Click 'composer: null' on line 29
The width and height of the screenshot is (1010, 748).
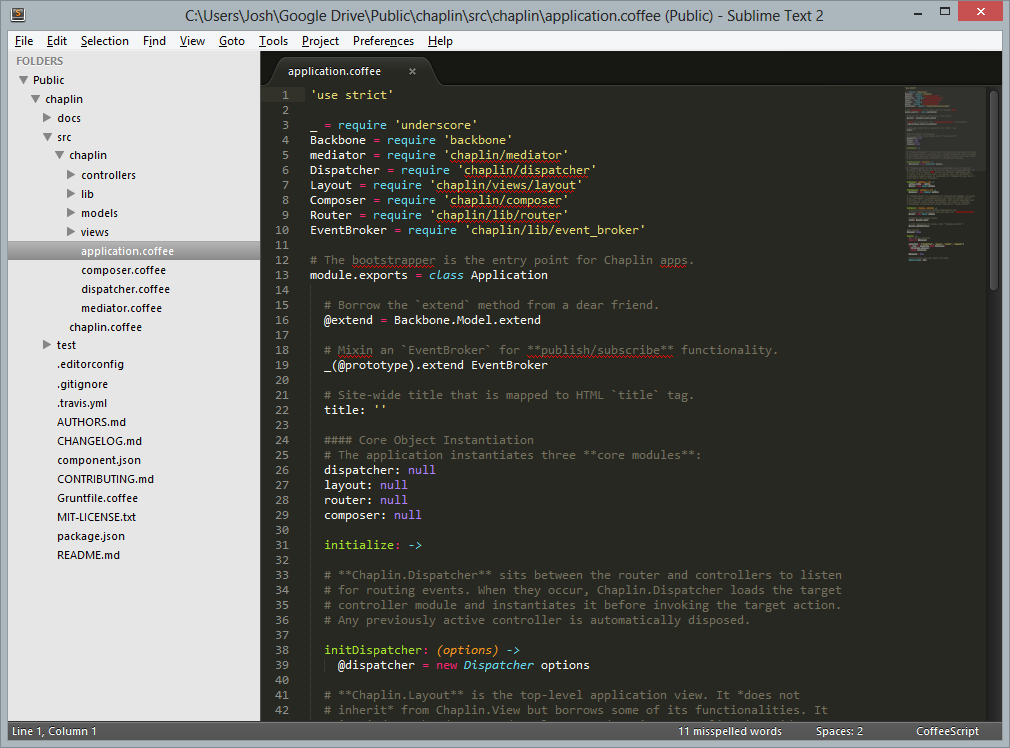(x=372, y=515)
